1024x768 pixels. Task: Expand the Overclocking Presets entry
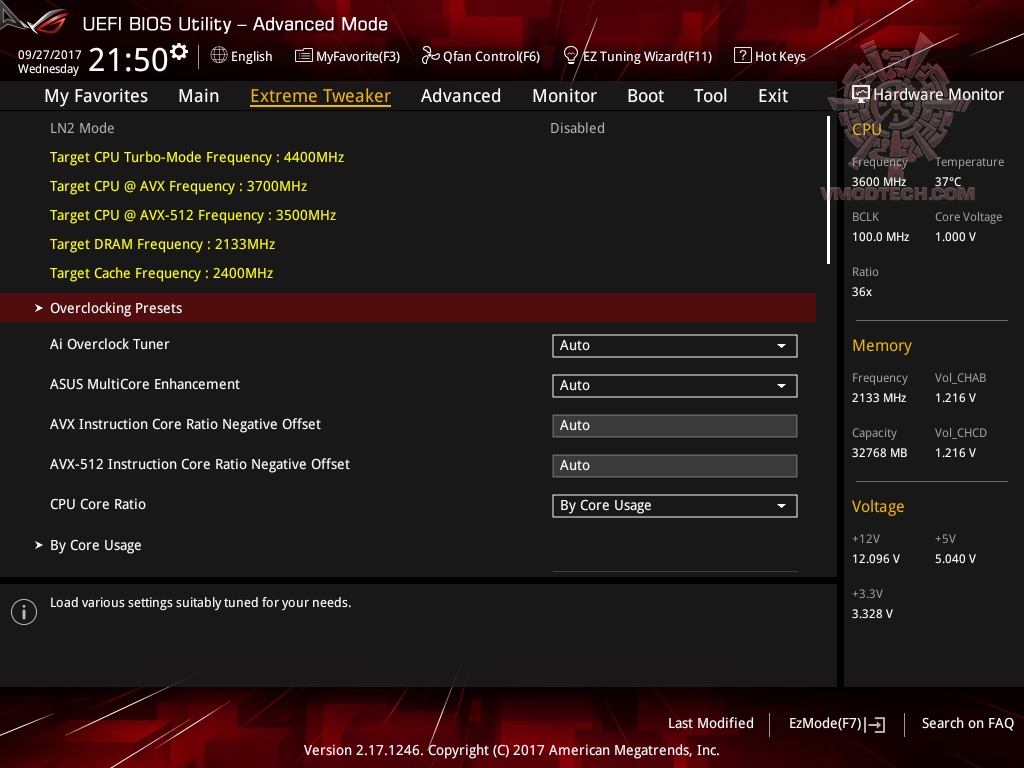[115, 308]
